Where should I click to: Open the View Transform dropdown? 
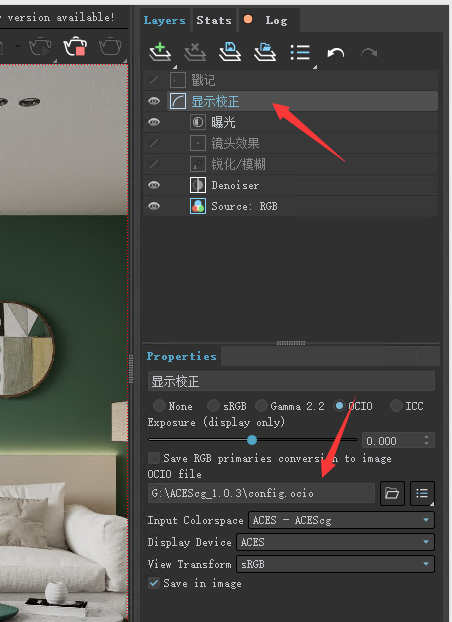click(335, 564)
